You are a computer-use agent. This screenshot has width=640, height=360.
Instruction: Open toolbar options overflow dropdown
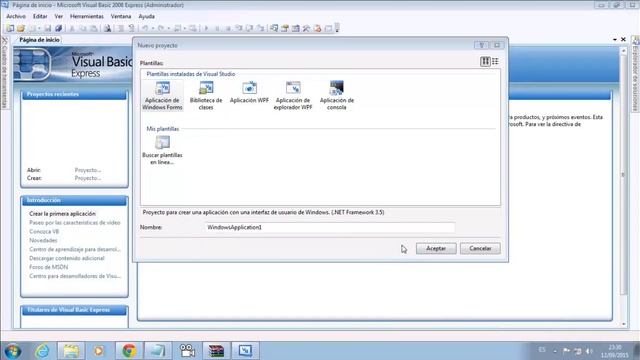pyautogui.click(x=337, y=28)
